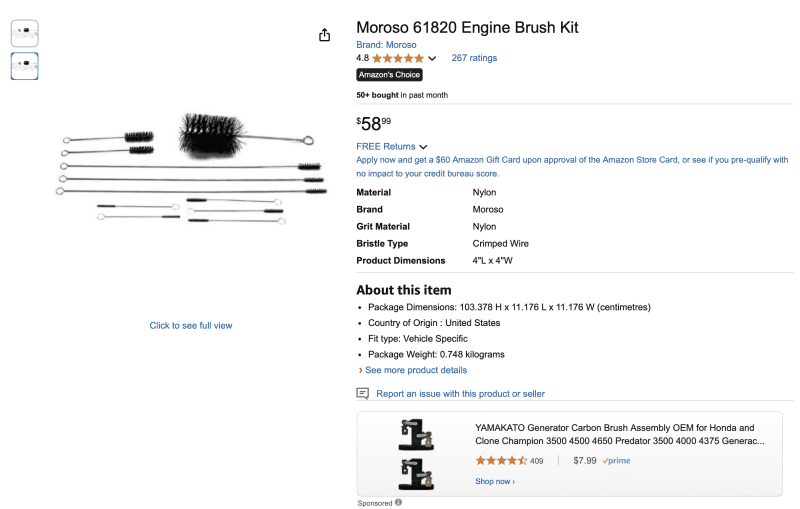Select the first product image thumbnail
The image size is (800, 509).
24,34
